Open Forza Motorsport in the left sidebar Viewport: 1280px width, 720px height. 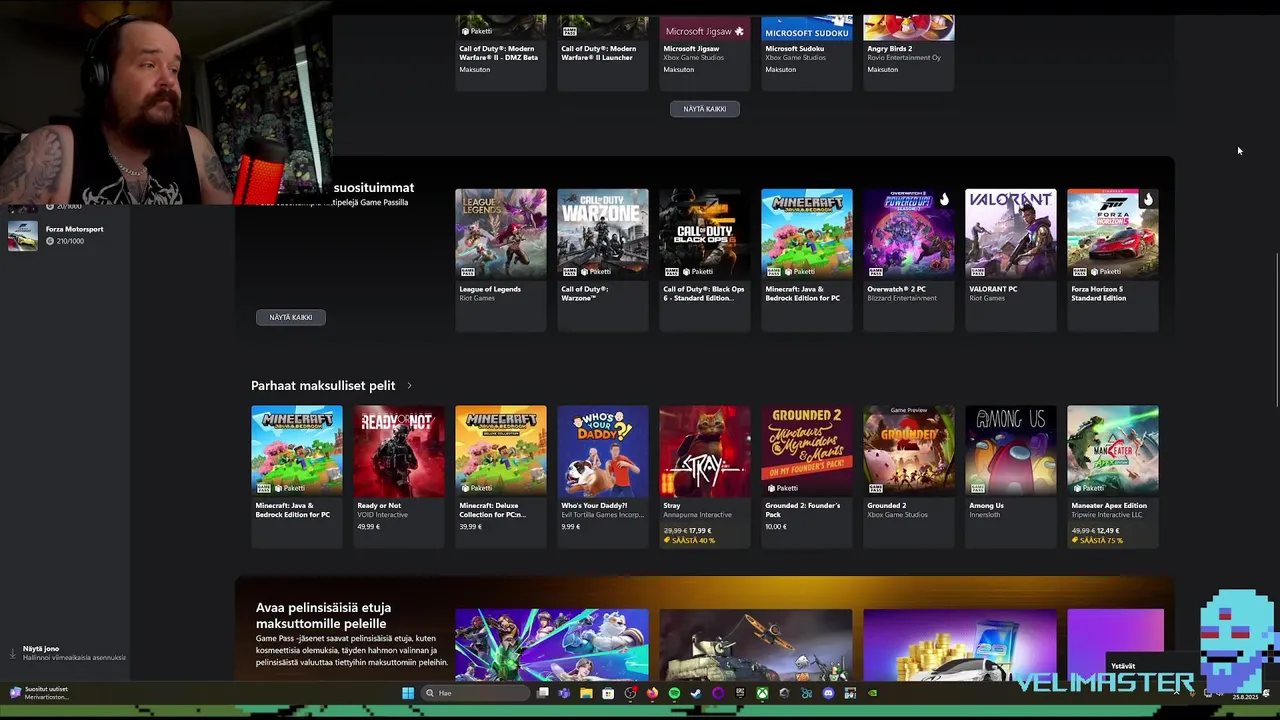coord(64,235)
